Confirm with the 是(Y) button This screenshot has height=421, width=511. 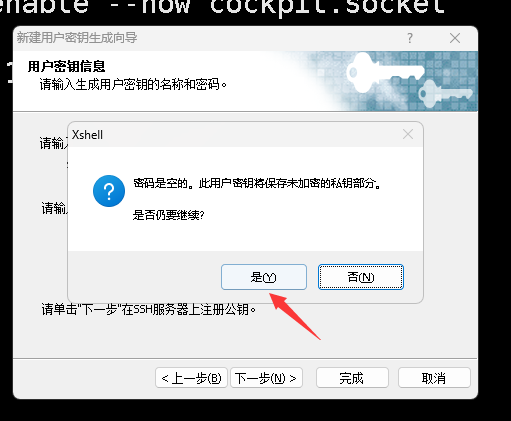(x=264, y=277)
